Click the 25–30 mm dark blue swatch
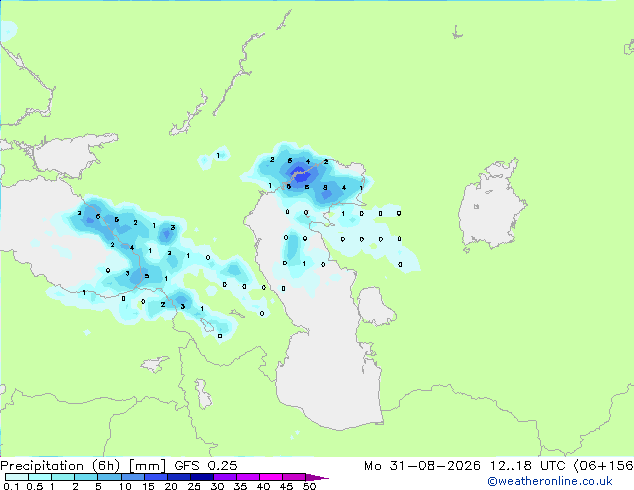634x490 pixels. coord(201,477)
